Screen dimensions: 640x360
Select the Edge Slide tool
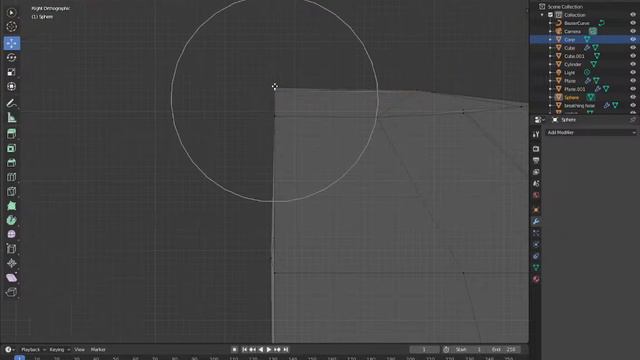(x=11, y=249)
